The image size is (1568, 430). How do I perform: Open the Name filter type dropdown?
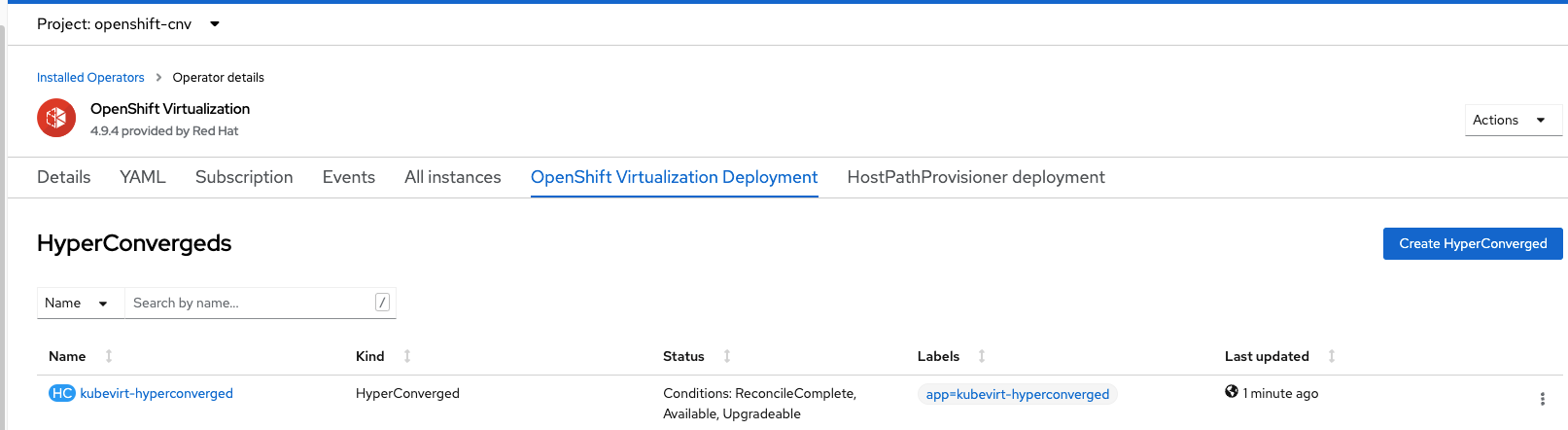[x=81, y=303]
